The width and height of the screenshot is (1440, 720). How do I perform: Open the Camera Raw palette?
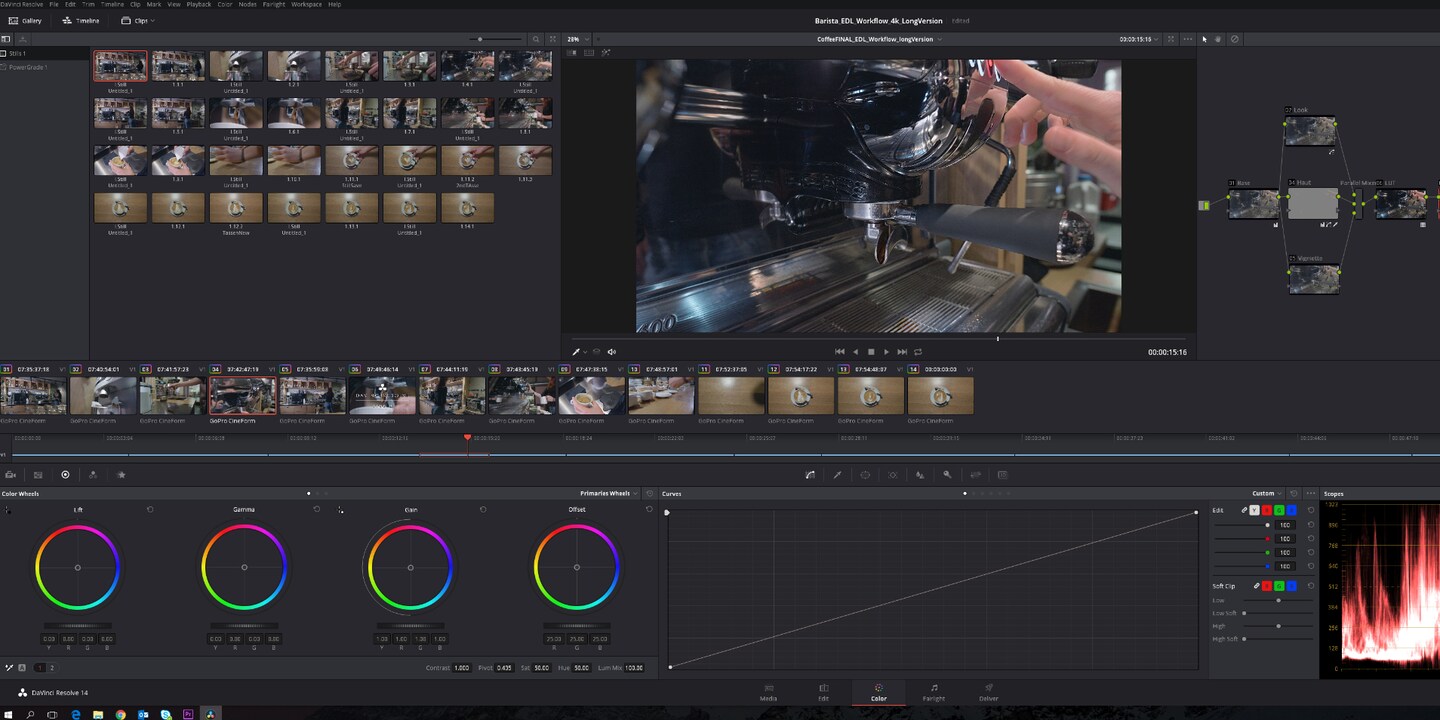[x=11, y=475]
